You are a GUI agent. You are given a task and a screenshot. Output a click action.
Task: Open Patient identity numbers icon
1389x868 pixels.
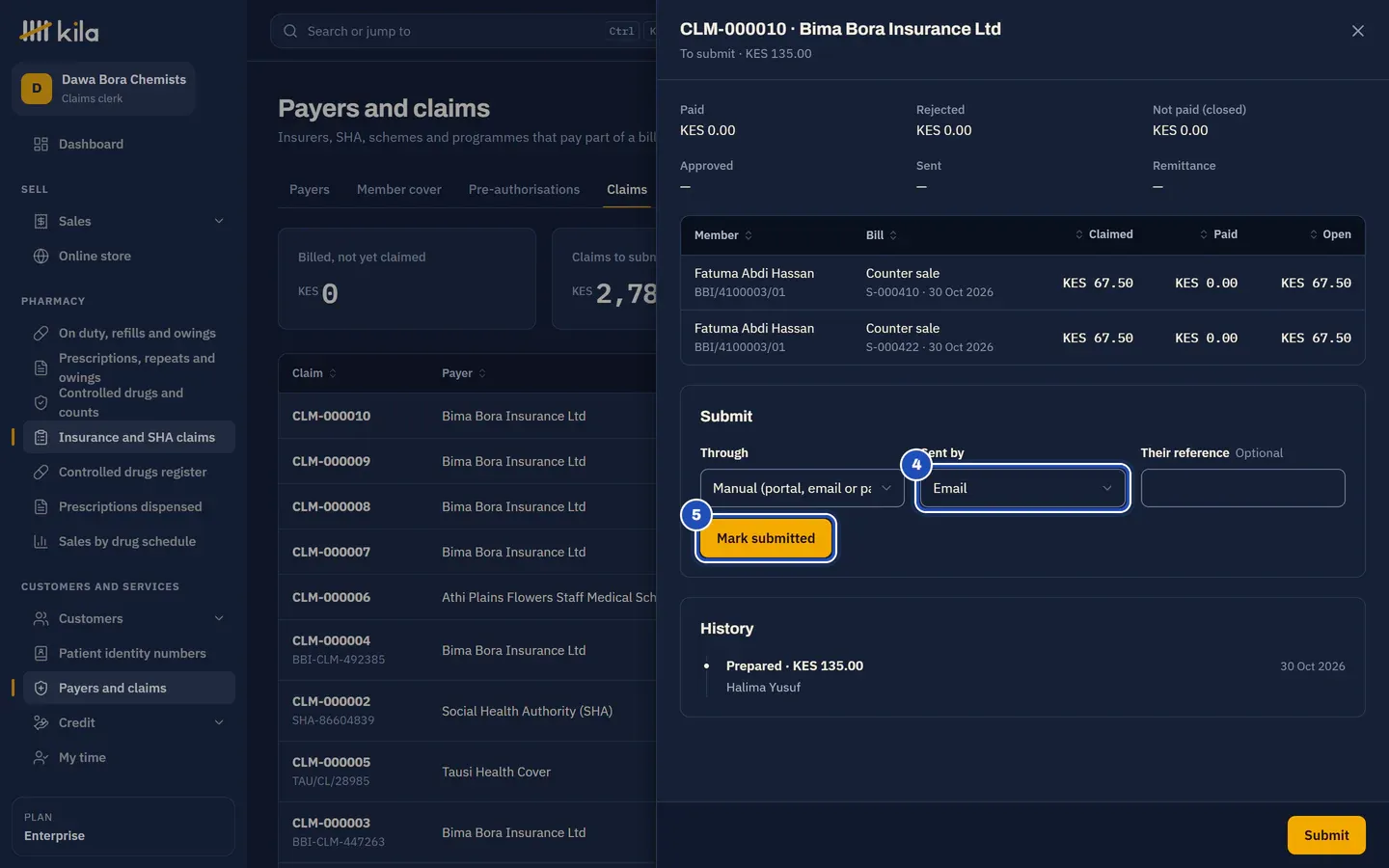pos(41,654)
